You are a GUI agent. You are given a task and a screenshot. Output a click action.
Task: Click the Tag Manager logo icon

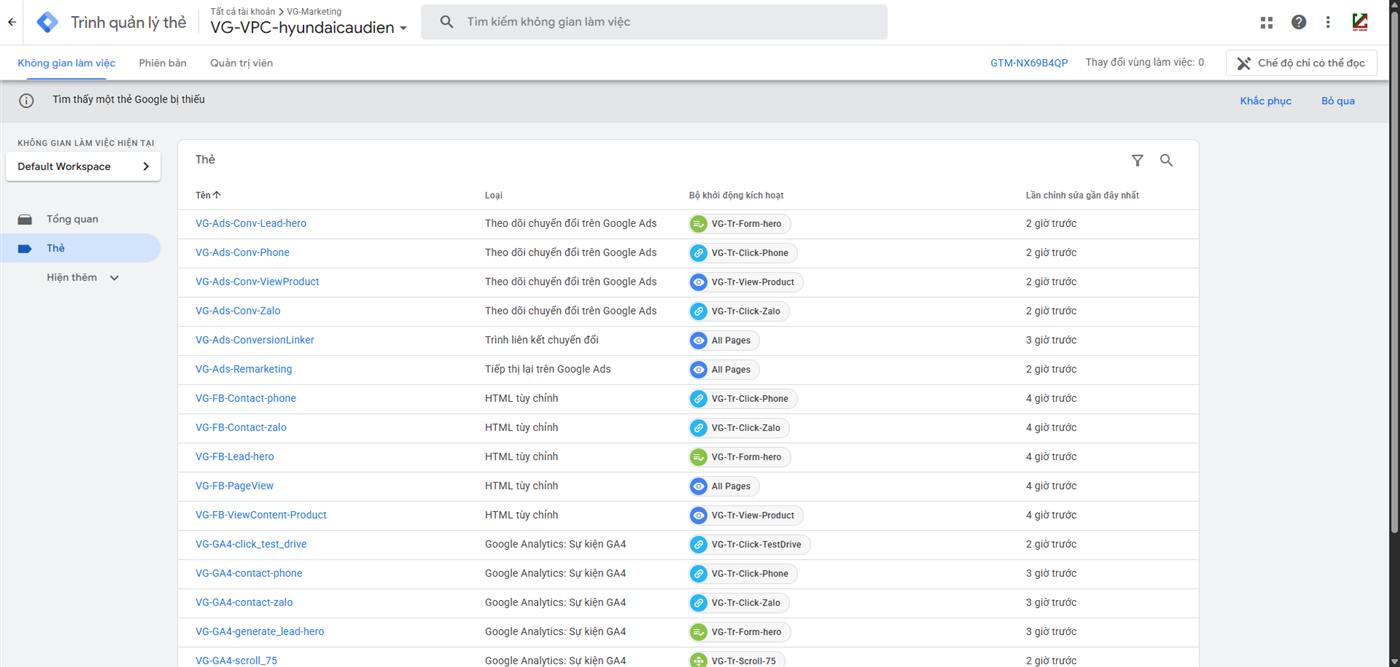click(47, 22)
